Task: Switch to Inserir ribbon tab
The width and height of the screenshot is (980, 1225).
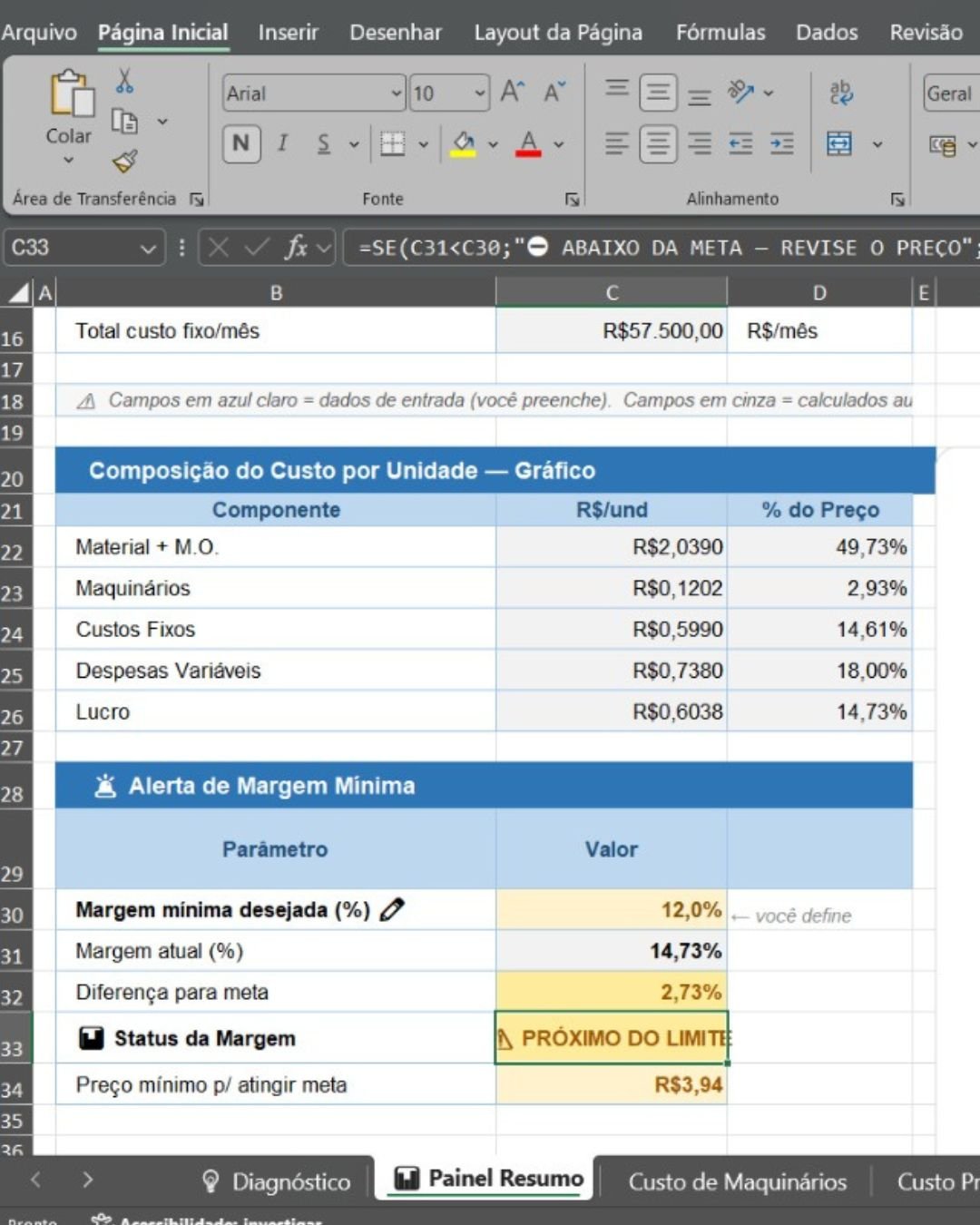Action: click(x=289, y=33)
